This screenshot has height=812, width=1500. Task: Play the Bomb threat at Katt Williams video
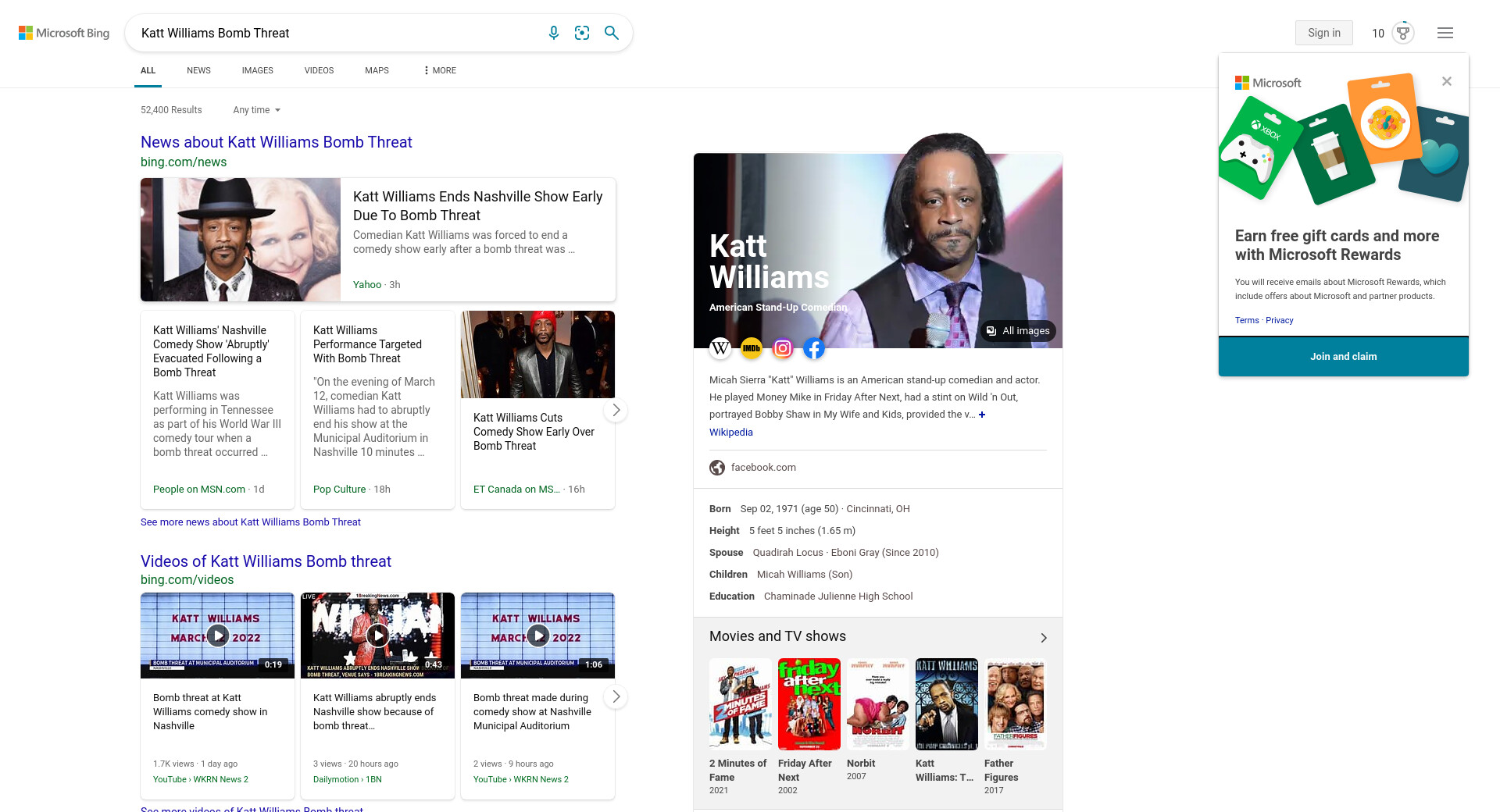click(217, 636)
